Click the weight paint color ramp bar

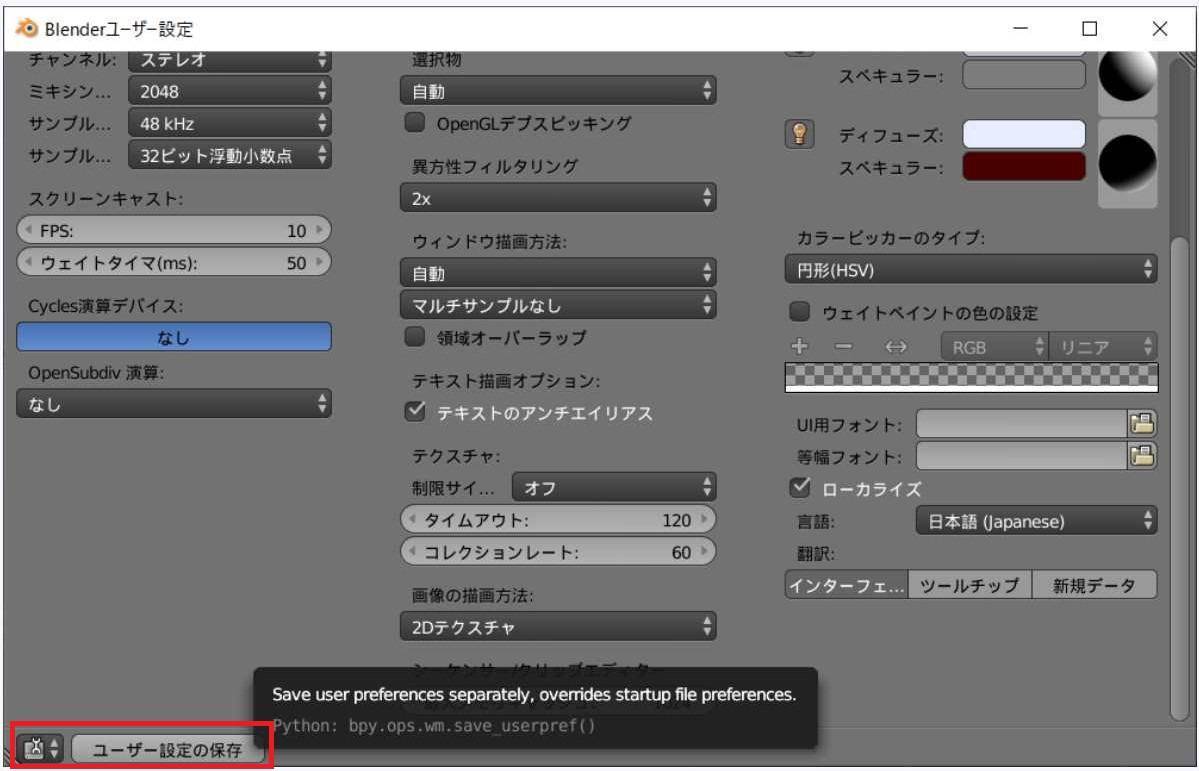pos(971,378)
